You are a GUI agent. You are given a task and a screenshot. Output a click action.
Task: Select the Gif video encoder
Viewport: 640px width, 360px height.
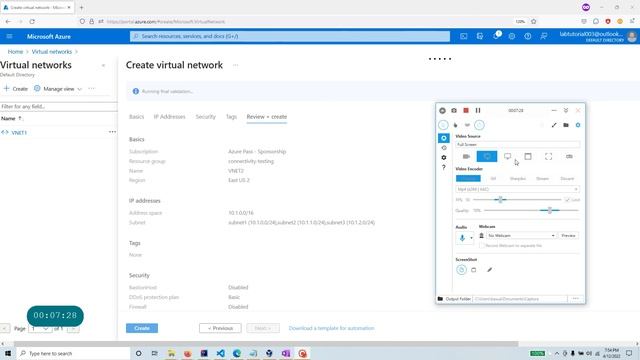(493, 178)
